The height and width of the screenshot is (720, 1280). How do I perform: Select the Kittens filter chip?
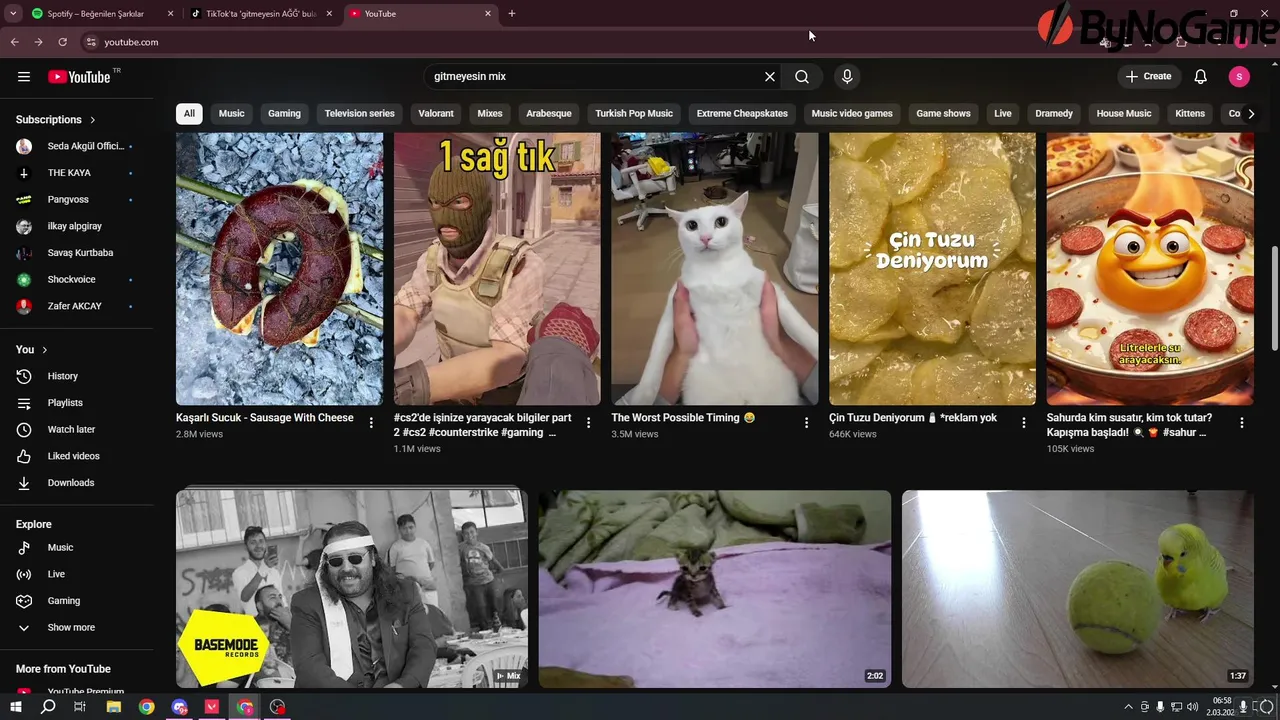click(x=1190, y=114)
